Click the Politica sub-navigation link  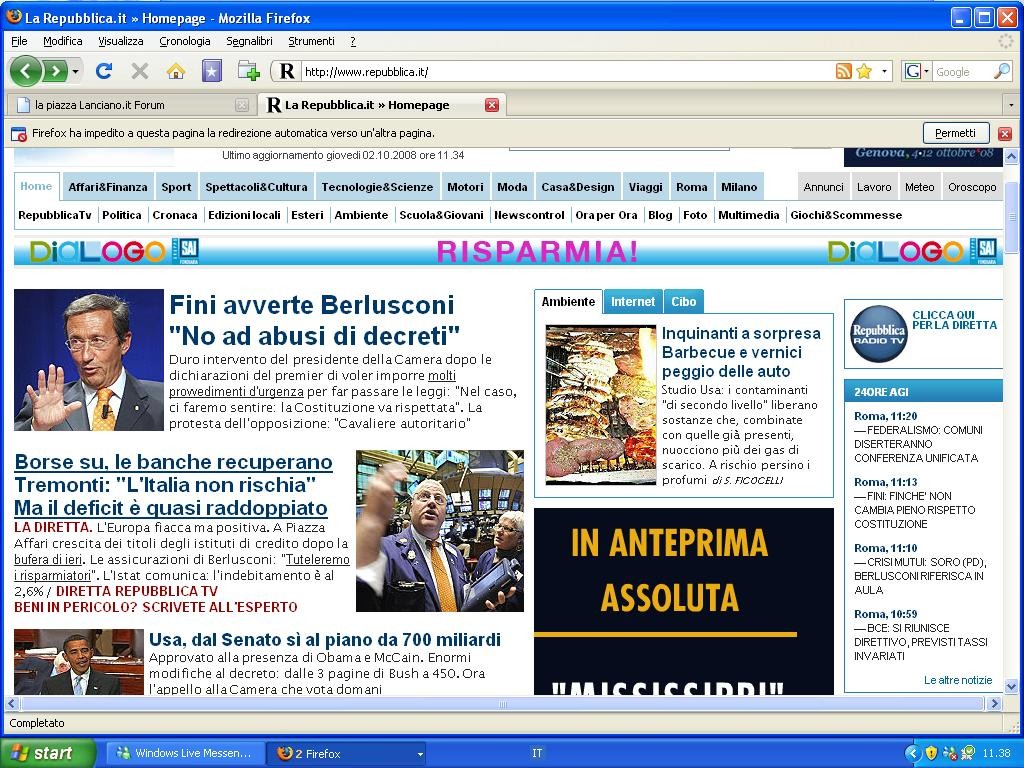[122, 215]
